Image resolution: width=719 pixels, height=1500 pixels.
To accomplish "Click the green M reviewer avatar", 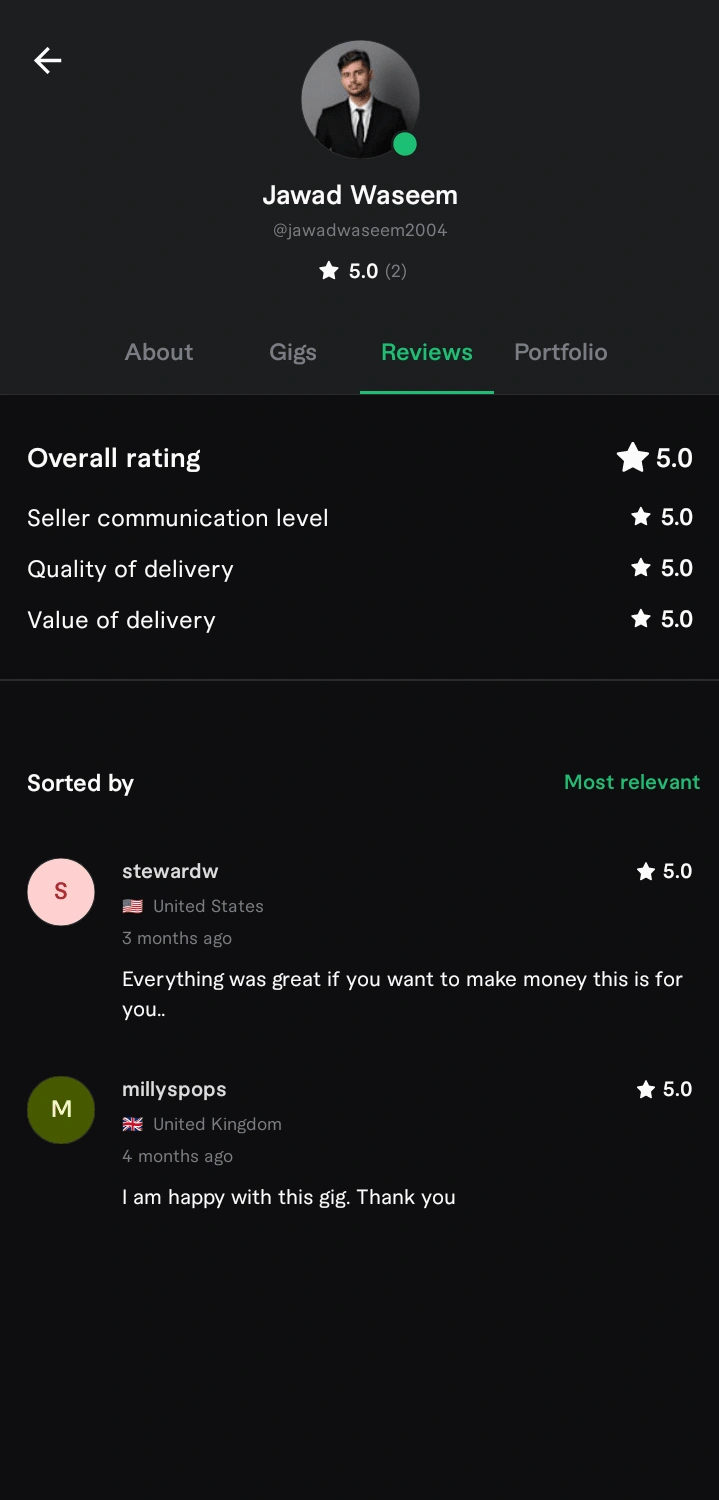I will coord(61,1109).
